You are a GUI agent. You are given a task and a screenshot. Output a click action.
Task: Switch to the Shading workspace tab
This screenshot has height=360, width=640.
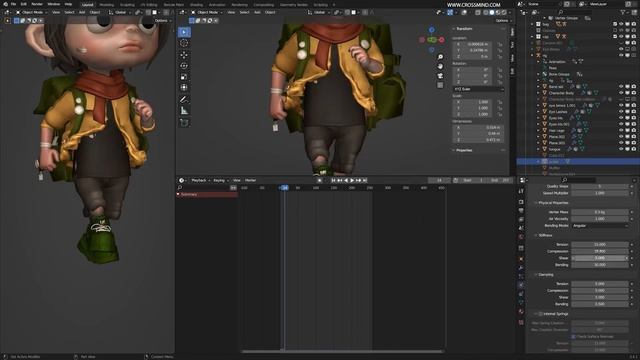pyautogui.click(x=196, y=5)
